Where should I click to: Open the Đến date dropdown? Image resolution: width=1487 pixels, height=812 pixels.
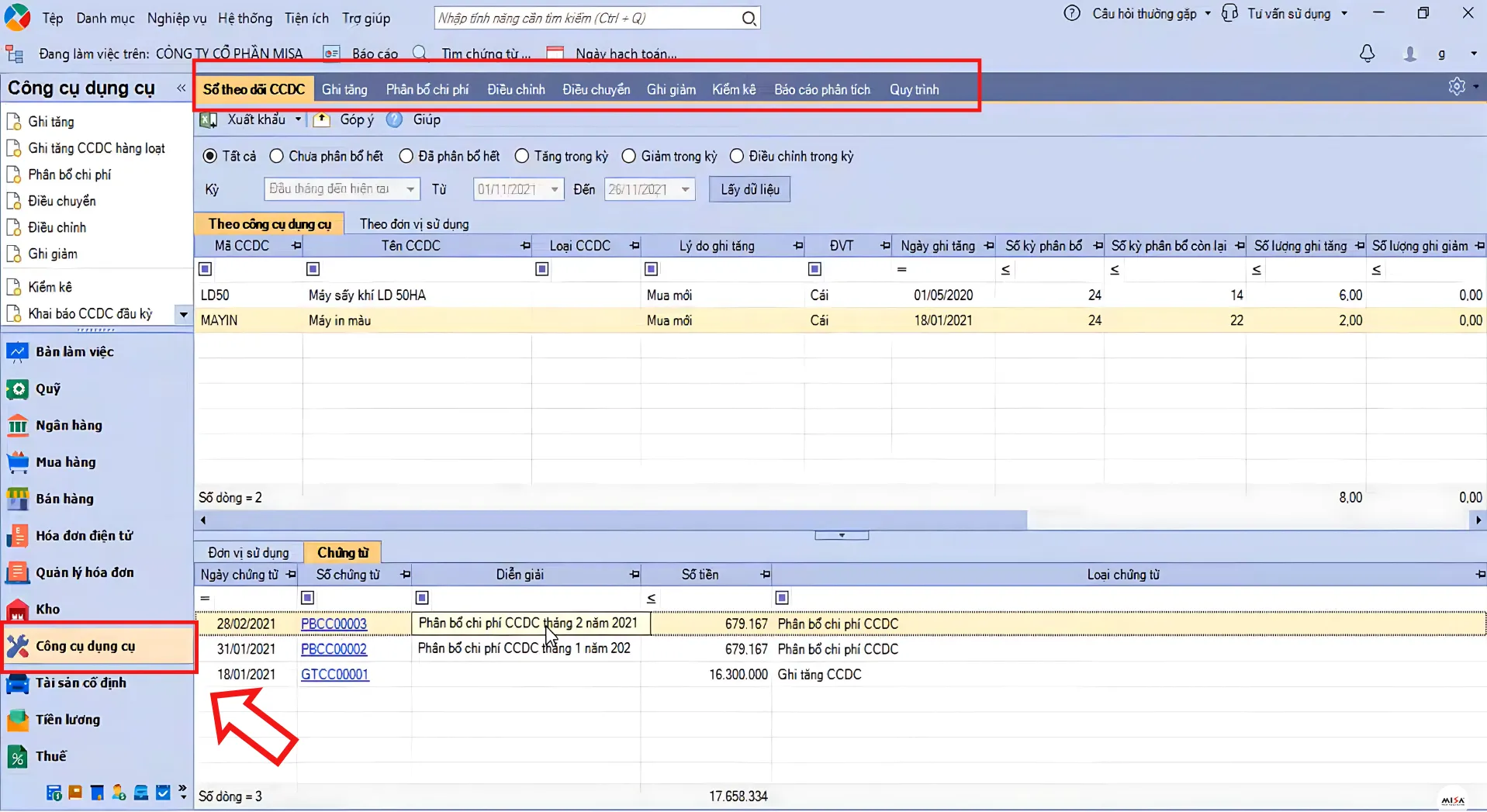click(x=686, y=189)
